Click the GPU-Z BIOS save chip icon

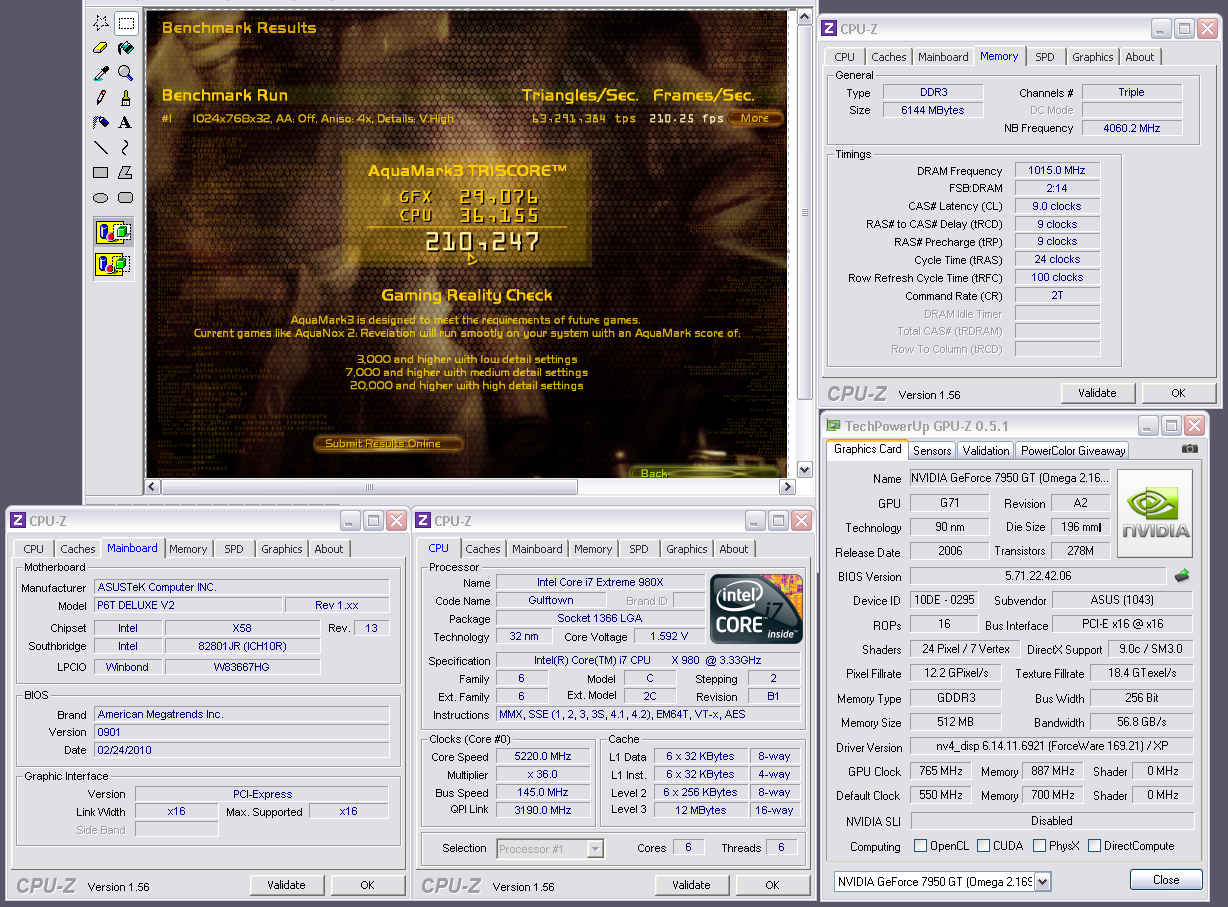pos(1183,576)
